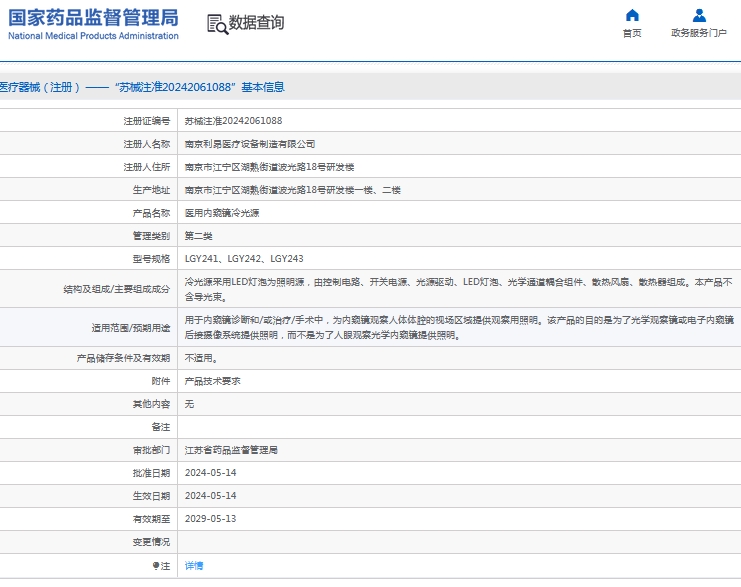Click the 首页 label text
The height and width of the screenshot is (587, 741).
point(632,33)
